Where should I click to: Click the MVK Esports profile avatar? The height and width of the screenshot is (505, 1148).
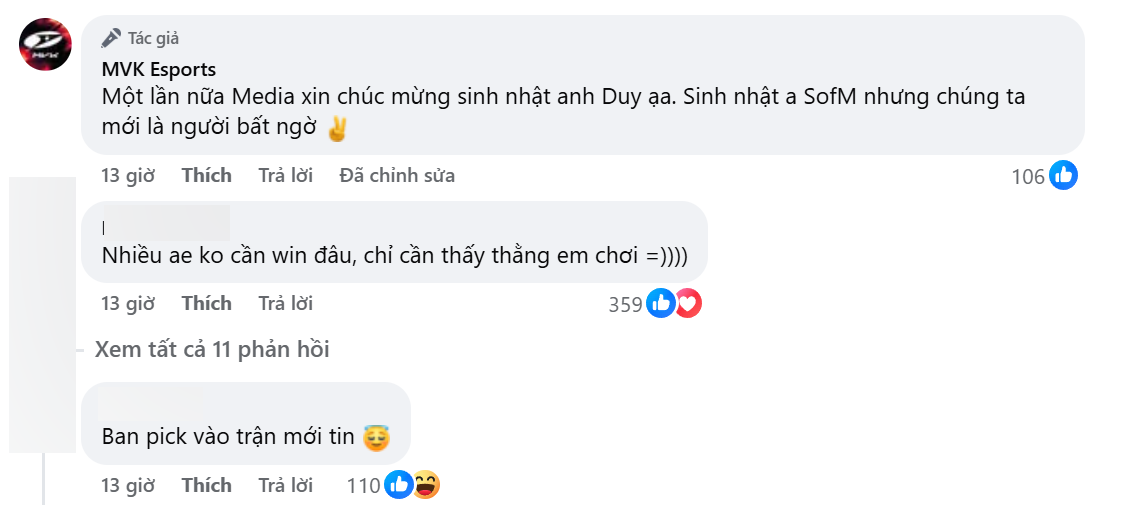(x=45, y=44)
